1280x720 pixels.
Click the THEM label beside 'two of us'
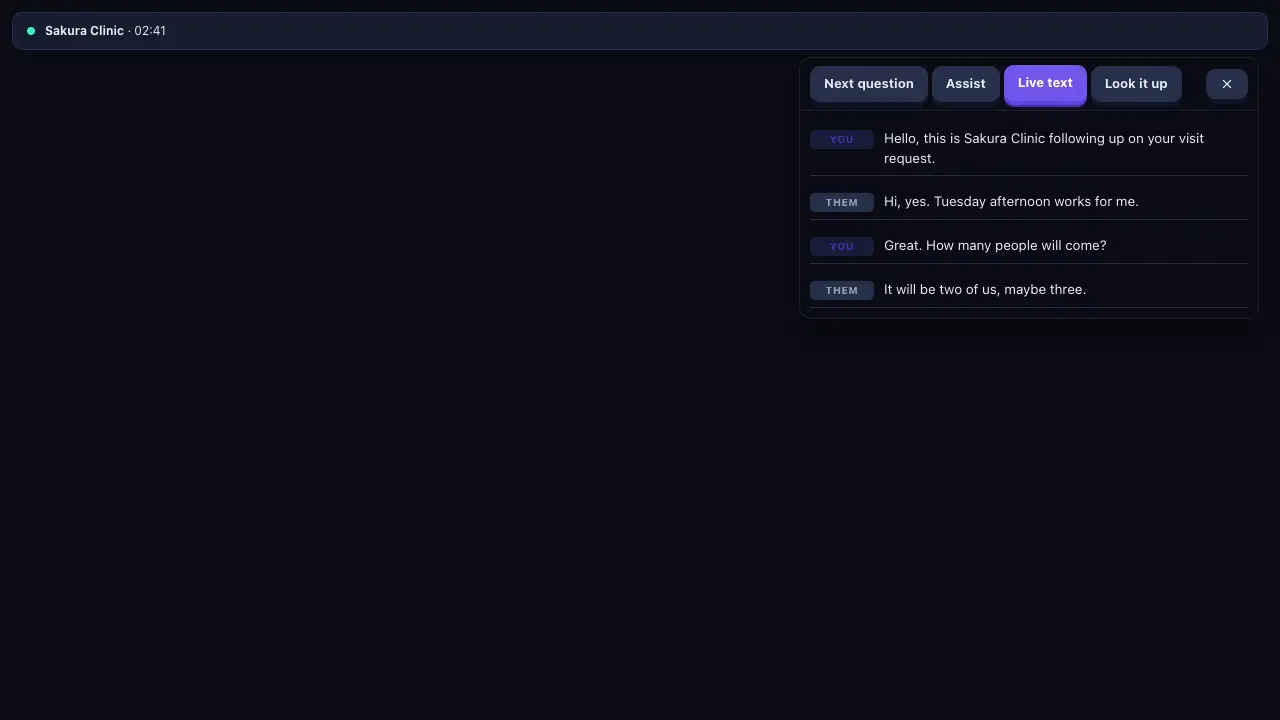click(x=842, y=291)
